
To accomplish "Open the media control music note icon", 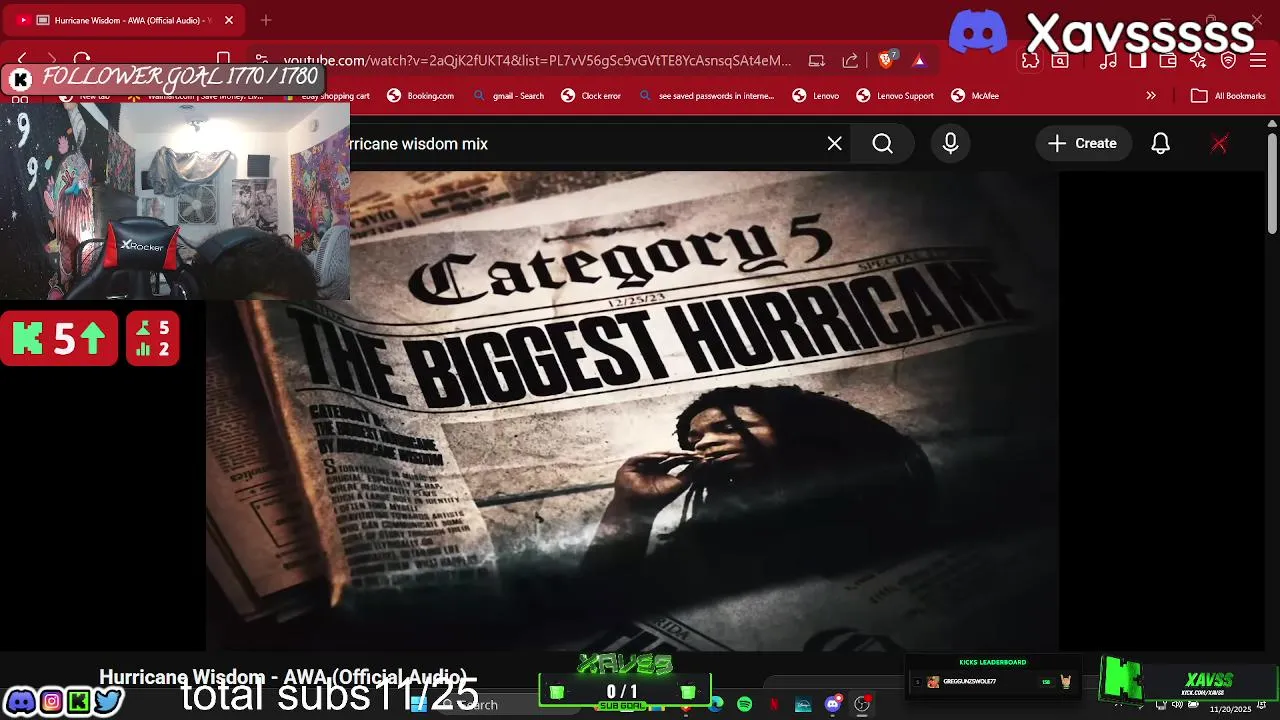I will click(1108, 61).
